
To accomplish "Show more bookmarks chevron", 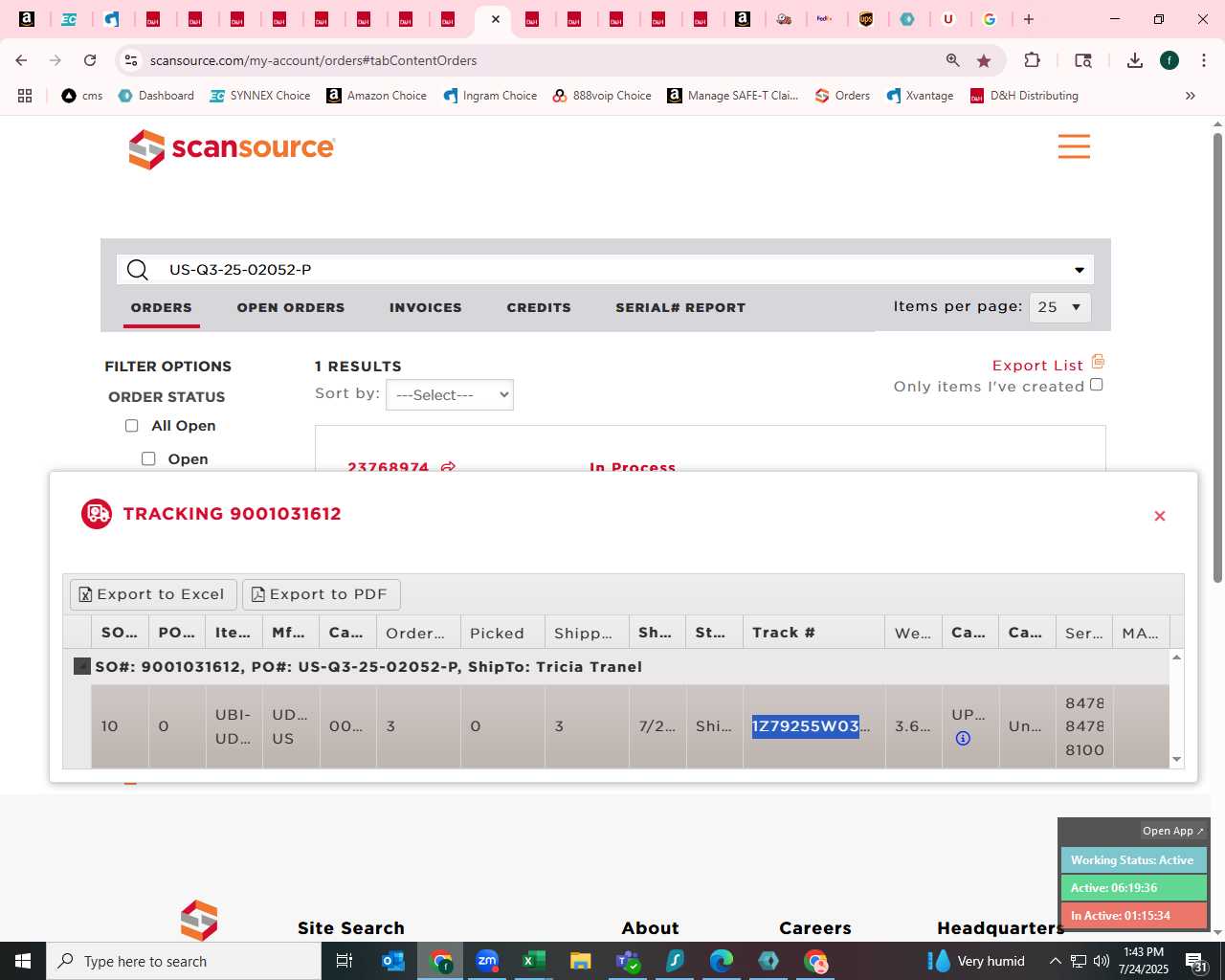I will pyautogui.click(x=1191, y=96).
